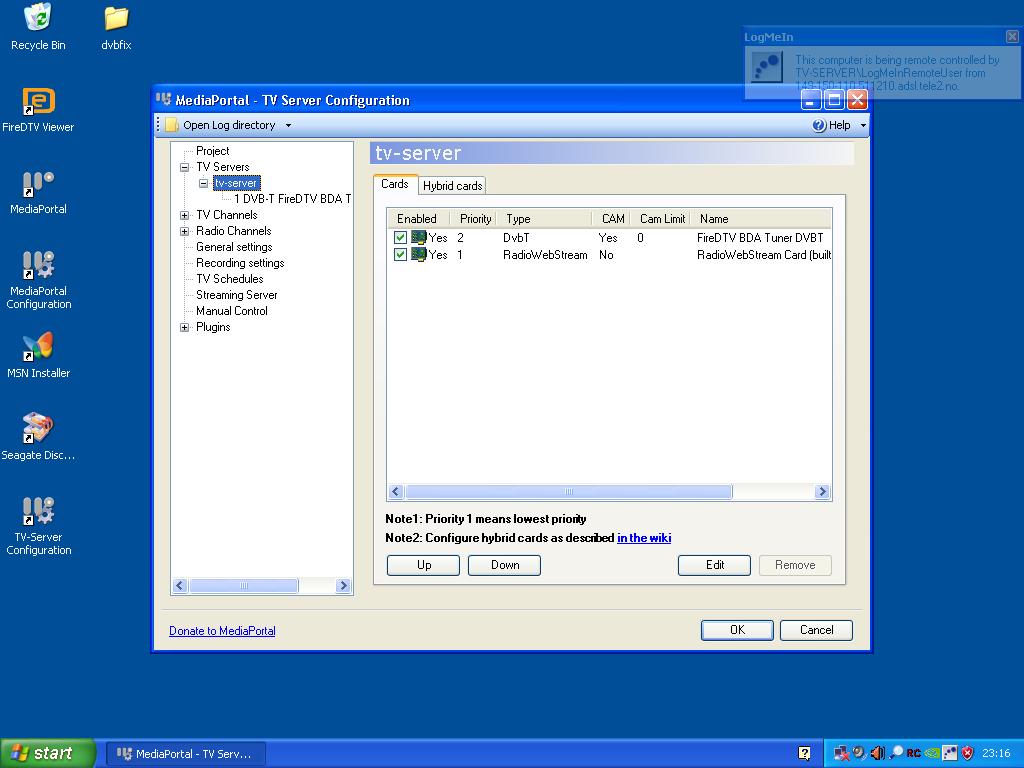The height and width of the screenshot is (768, 1024).
Task: Select the Cards tab
Action: 395,184
